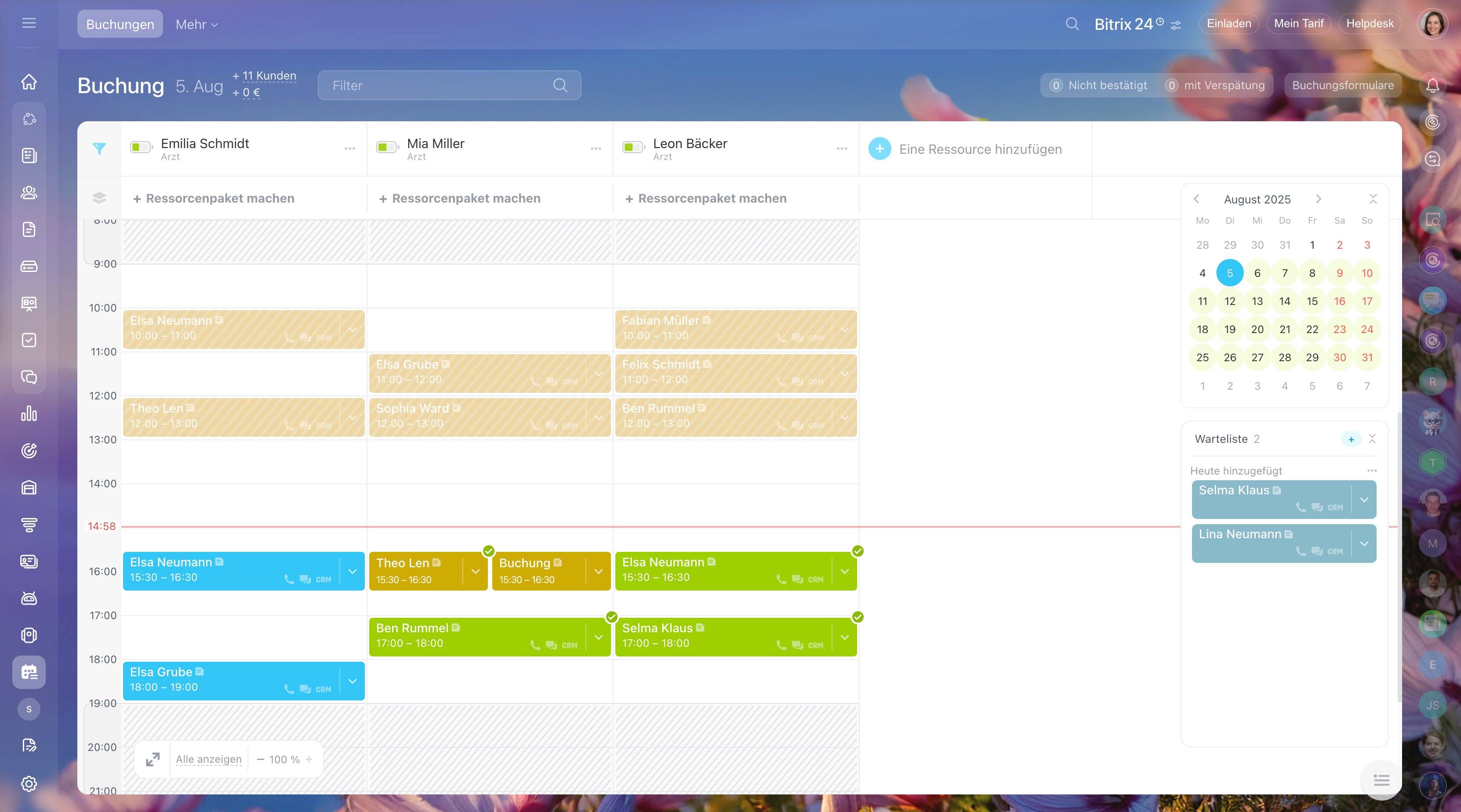Click the resource filter funnel icon
Screen dimensions: 1461x812
point(99,149)
